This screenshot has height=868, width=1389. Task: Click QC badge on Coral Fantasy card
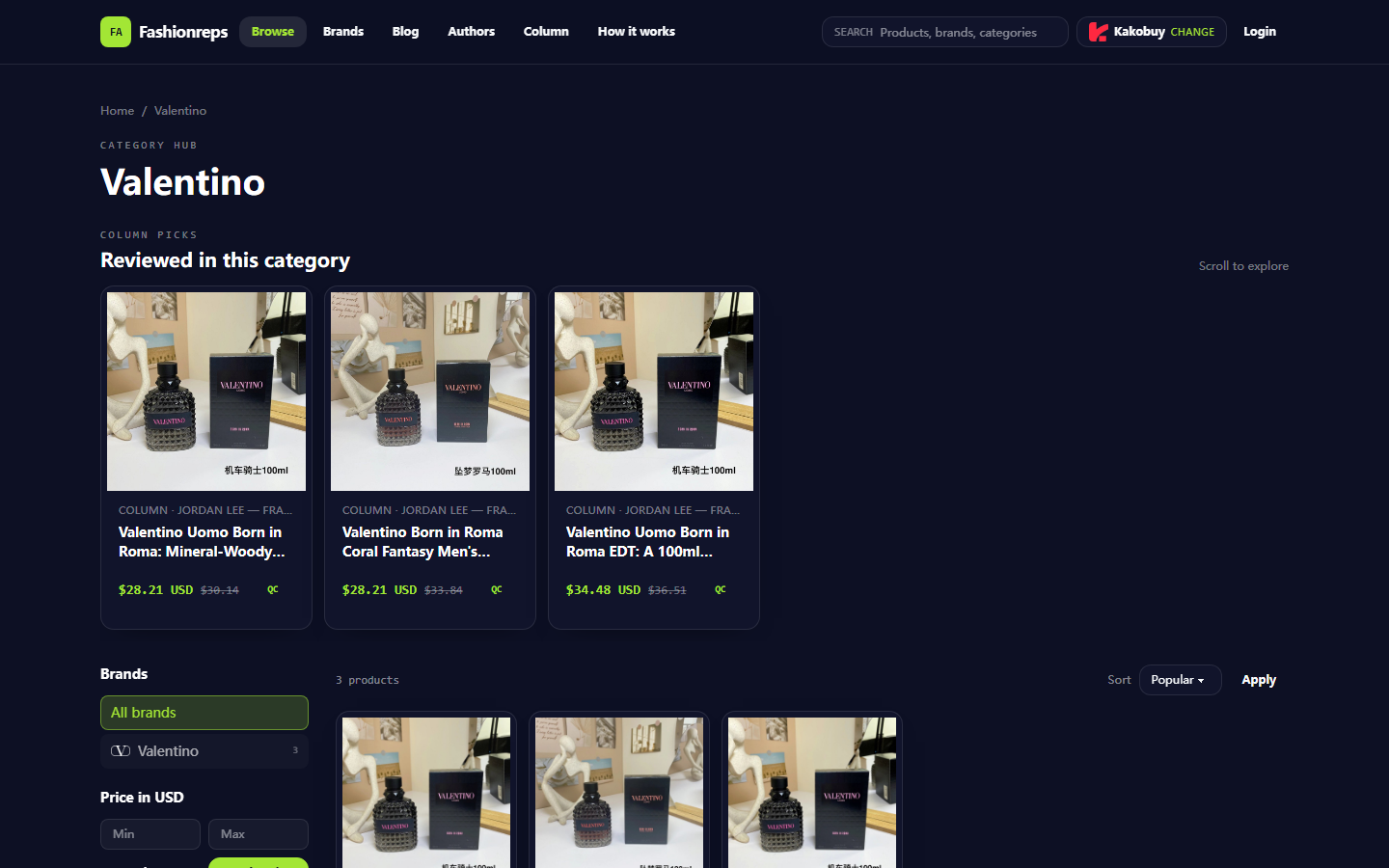pos(497,589)
